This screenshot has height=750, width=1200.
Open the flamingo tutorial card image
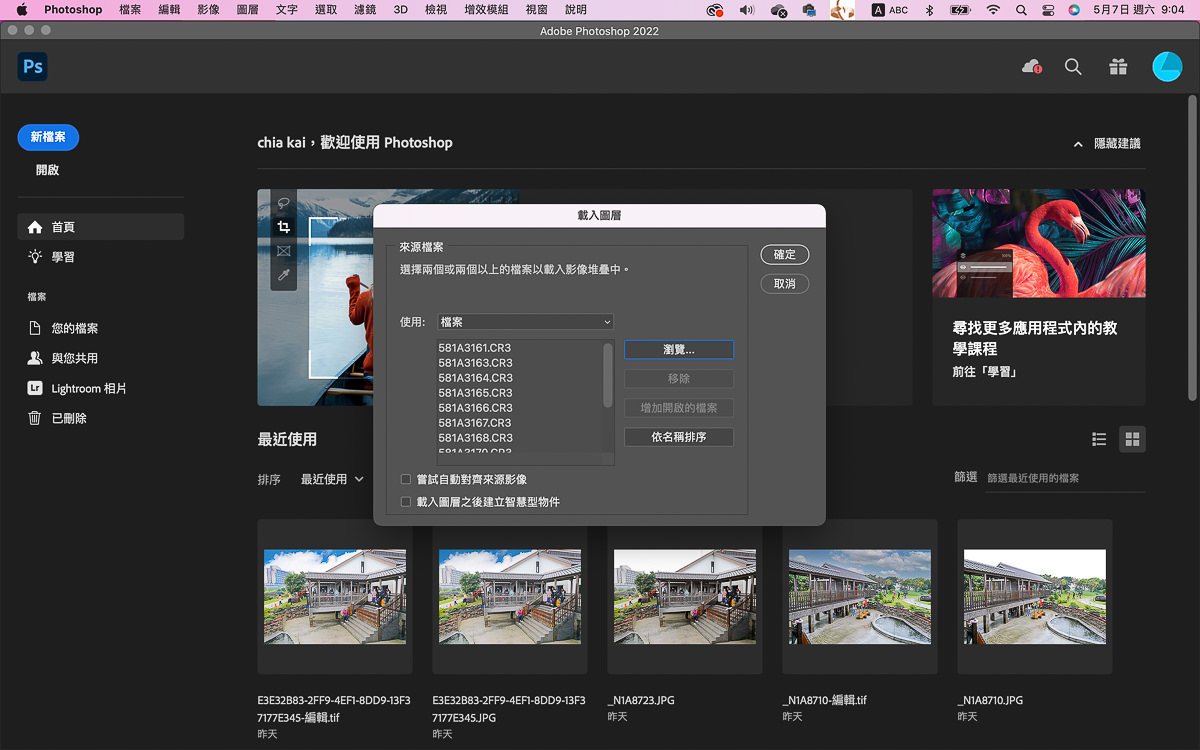1039,243
